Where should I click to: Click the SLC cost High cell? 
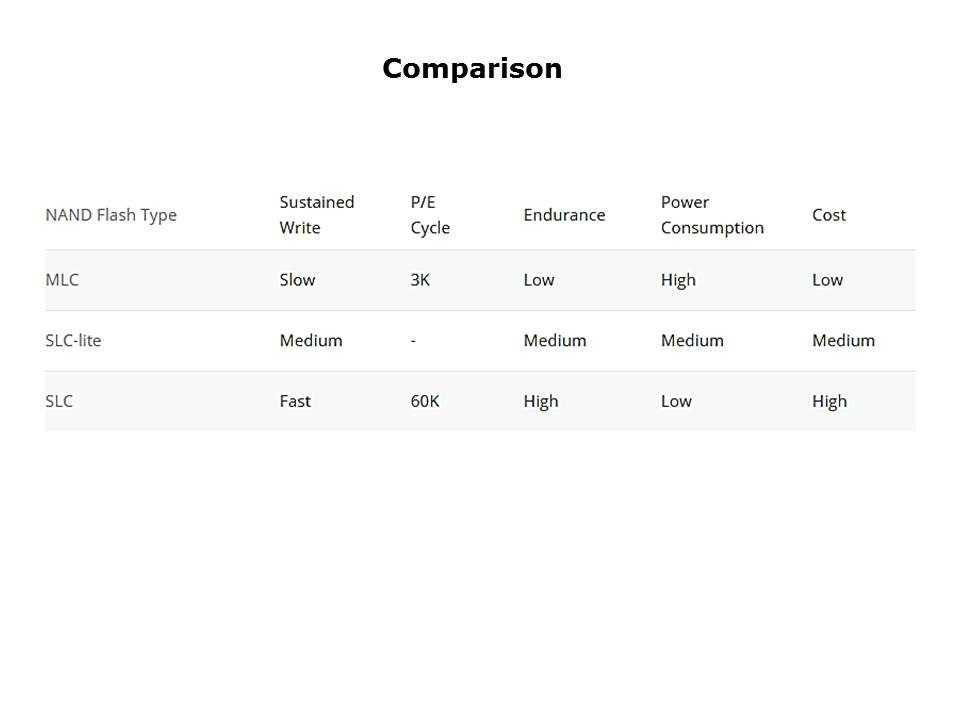click(829, 401)
